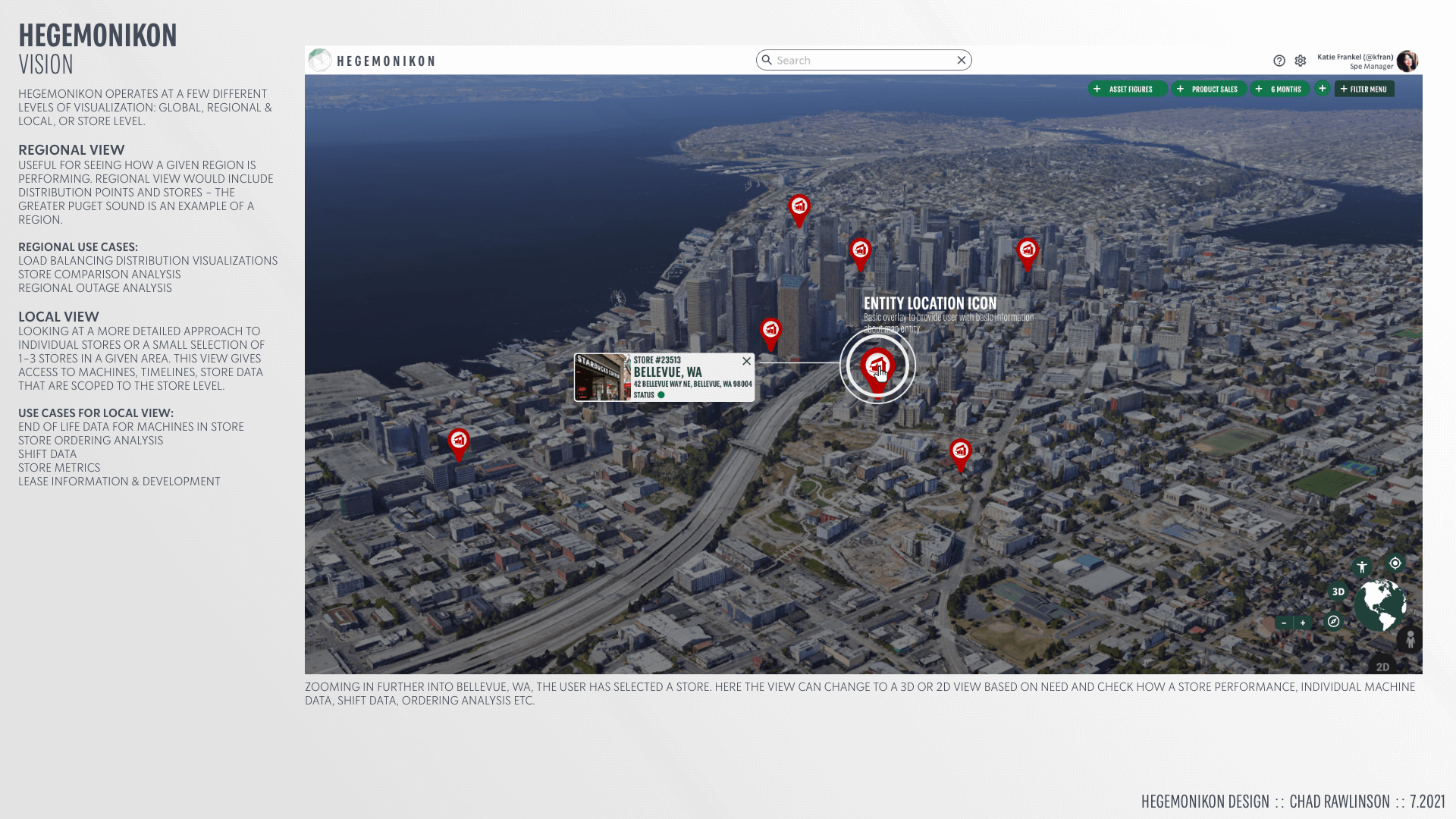Open settings via gear icon

1301,61
